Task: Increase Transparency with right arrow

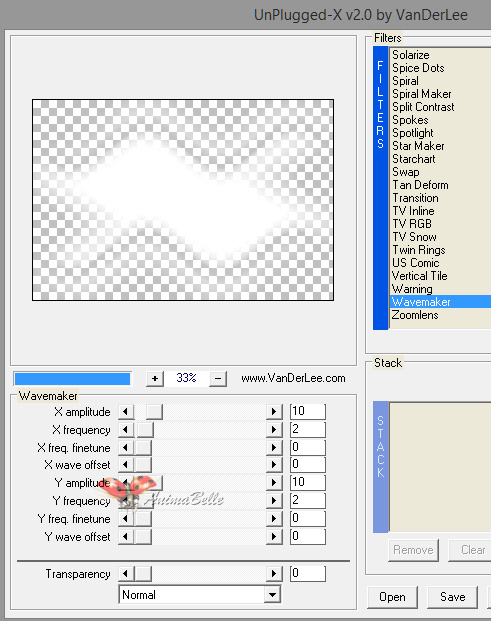Action: coord(274,573)
